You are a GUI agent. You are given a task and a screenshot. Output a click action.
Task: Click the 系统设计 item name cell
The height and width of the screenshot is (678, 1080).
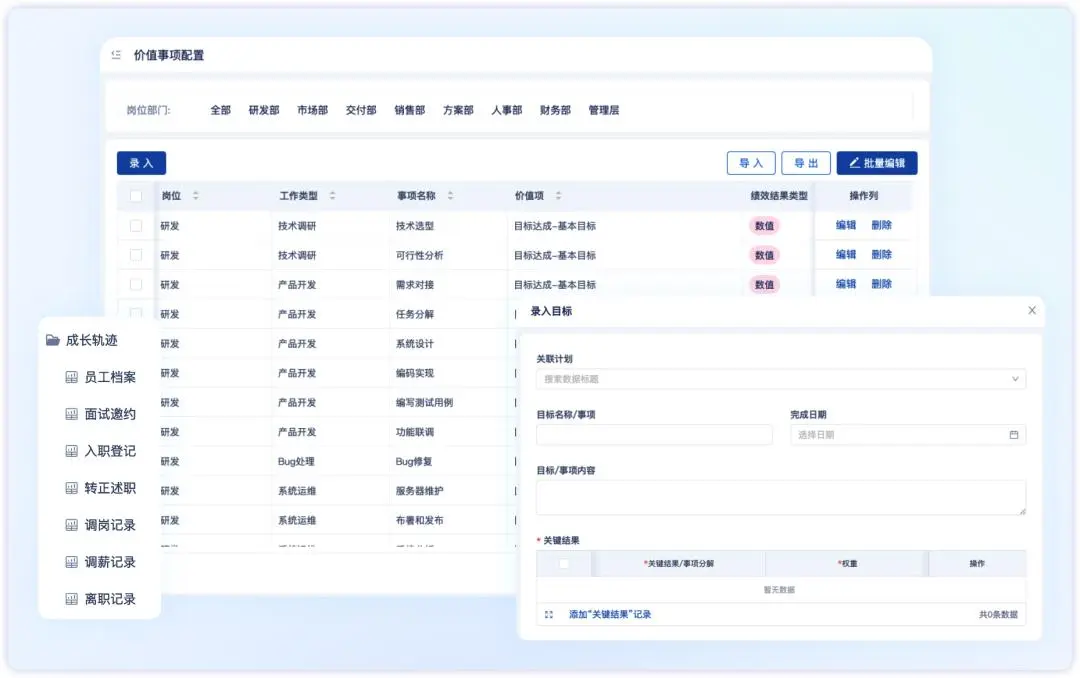point(415,344)
